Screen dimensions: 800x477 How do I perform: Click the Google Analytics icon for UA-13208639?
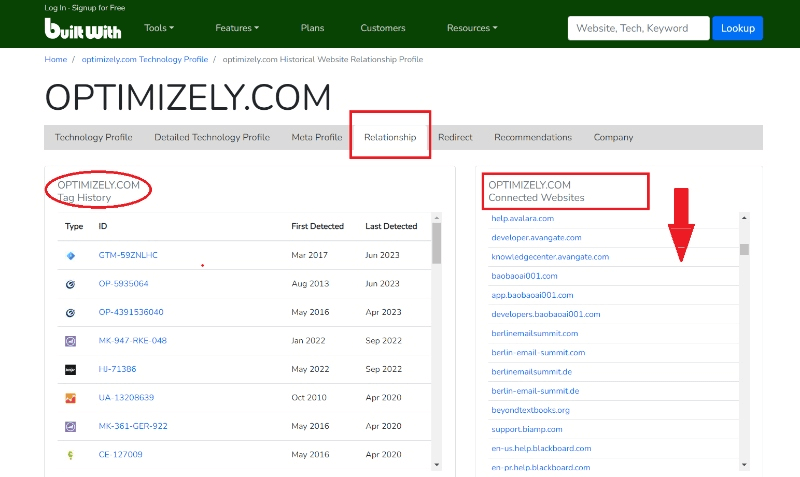(x=70, y=398)
